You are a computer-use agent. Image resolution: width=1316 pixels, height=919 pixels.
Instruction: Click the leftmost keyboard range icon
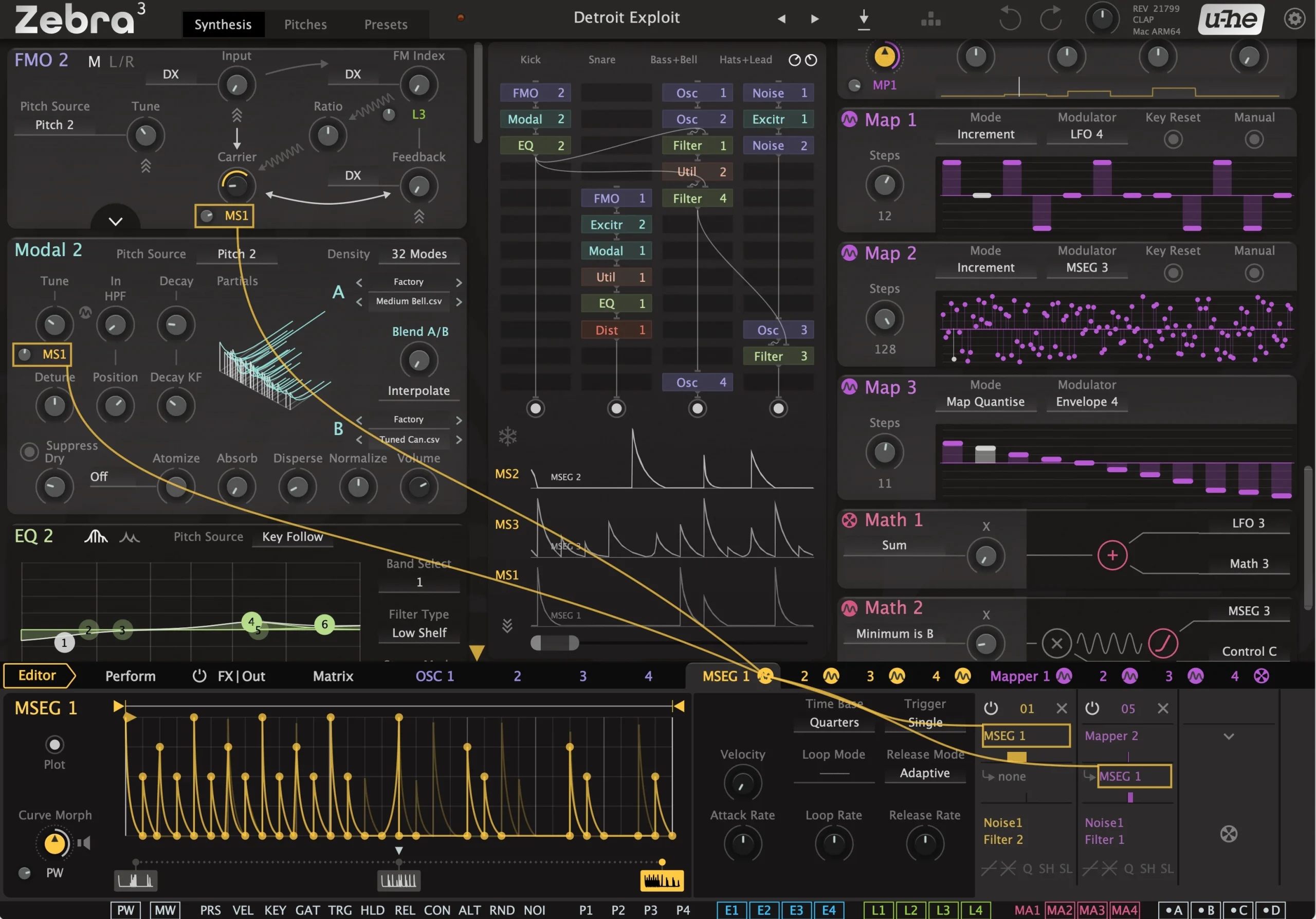(x=135, y=880)
